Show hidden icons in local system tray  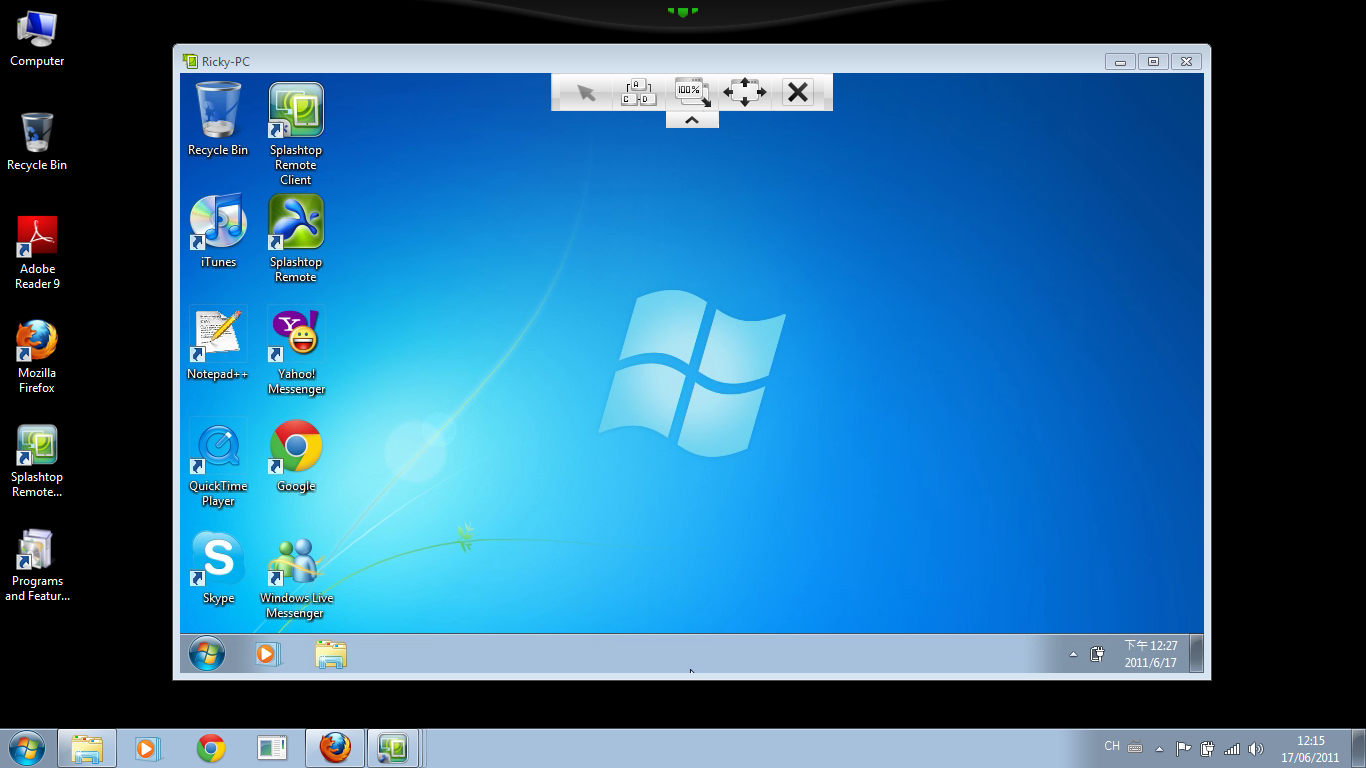[x=1159, y=748]
